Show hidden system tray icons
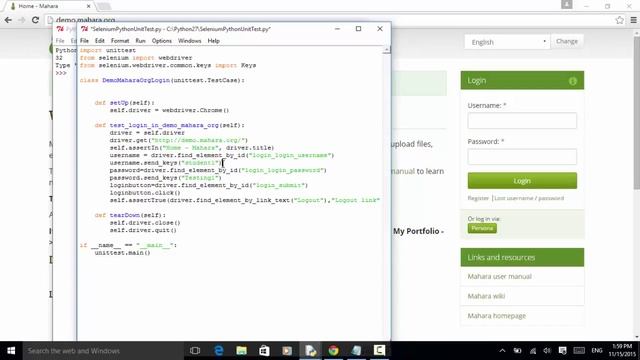Image resolution: width=640 pixels, height=360 pixels. coord(502,351)
